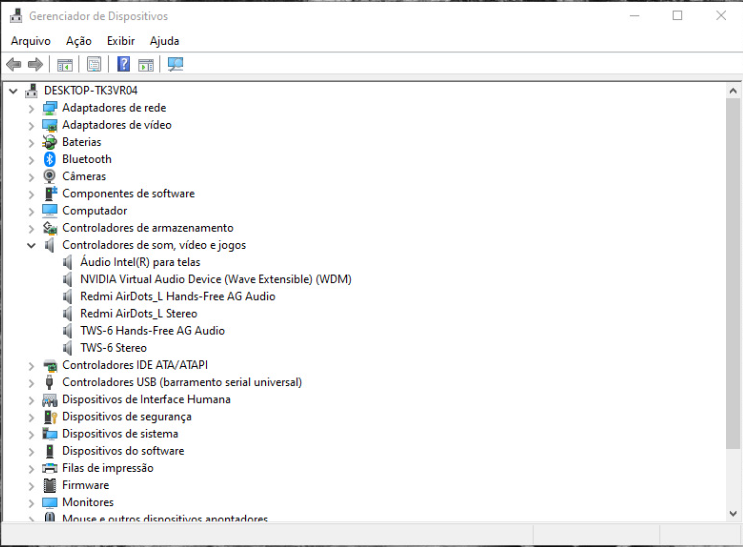This screenshot has width=743, height=547.
Task: Minimize the Gerenciador de Dispositivos window
Action: pyautogui.click(x=634, y=16)
